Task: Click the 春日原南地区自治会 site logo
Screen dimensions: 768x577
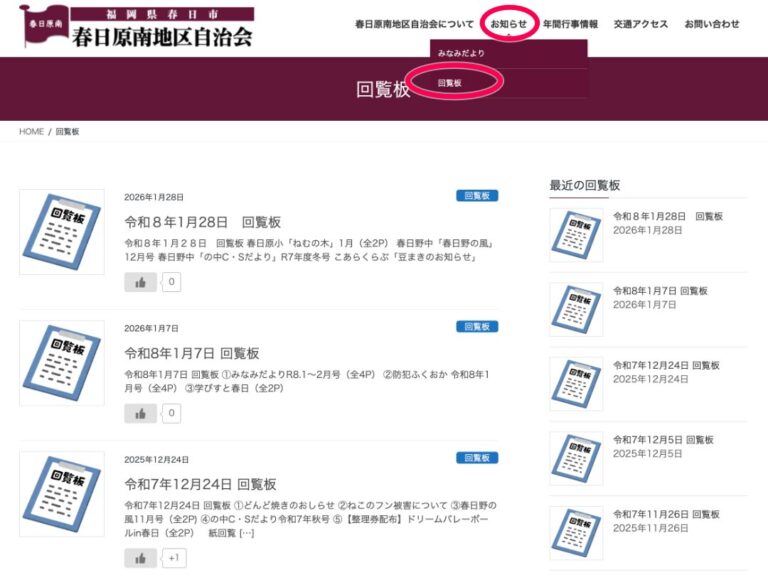Action: pyautogui.click(x=137, y=28)
